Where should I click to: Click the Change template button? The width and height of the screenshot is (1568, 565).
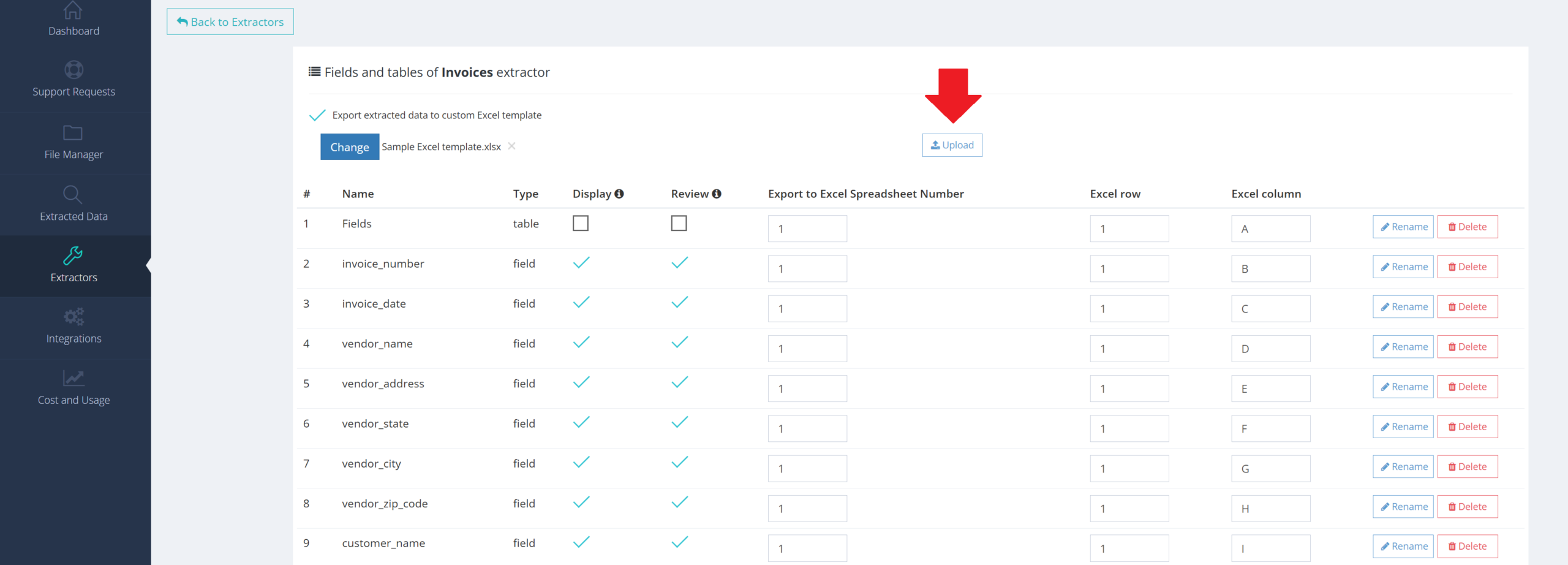(350, 147)
